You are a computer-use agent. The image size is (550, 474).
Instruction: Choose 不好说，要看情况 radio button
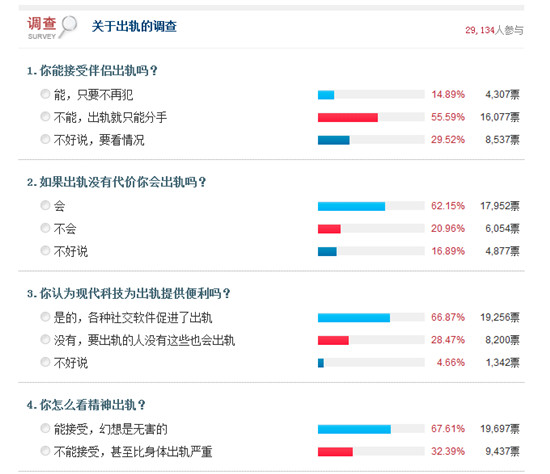pyautogui.click(x=45, y=139)
